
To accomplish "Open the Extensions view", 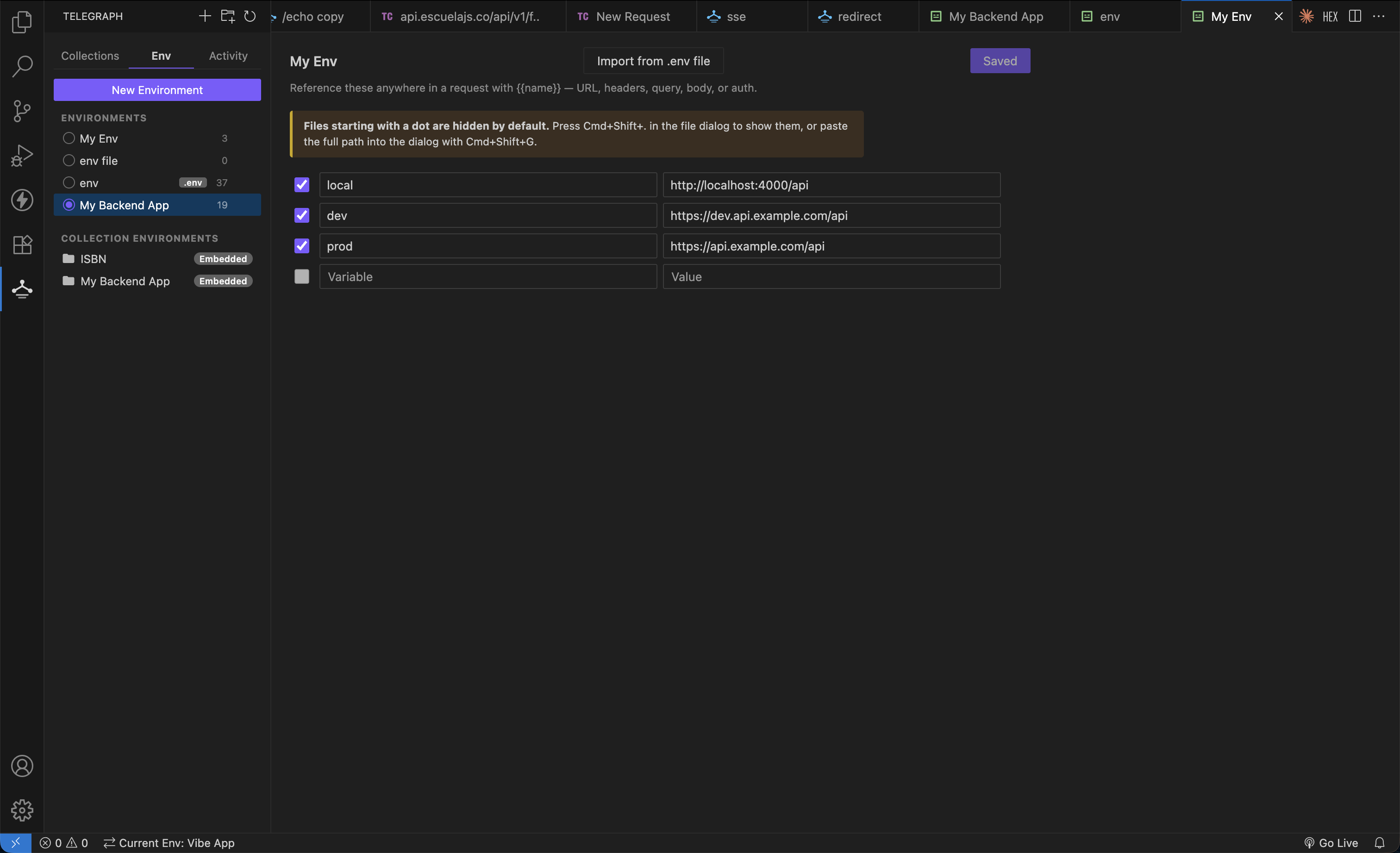I will [x=22, y=245].
